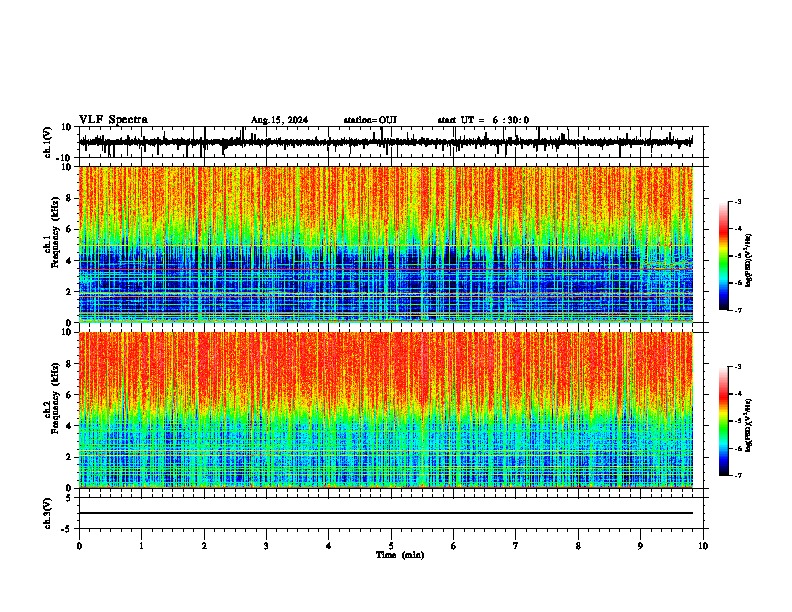
Task: Click the "VLF Spectra" title text
Action: 113,120
